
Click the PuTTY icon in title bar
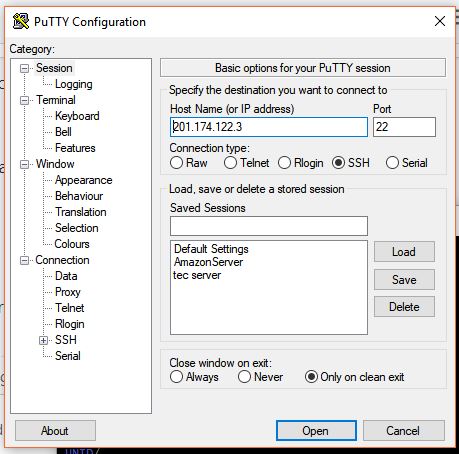(21, 21)
